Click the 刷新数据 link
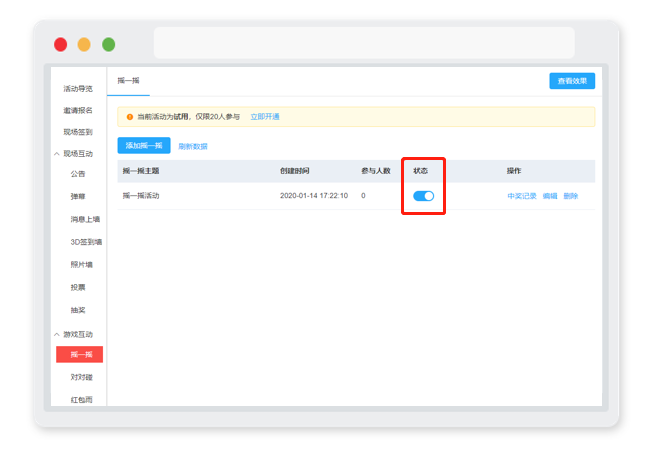650x450 pixels. pyautogui.click(x=193, y=146)
